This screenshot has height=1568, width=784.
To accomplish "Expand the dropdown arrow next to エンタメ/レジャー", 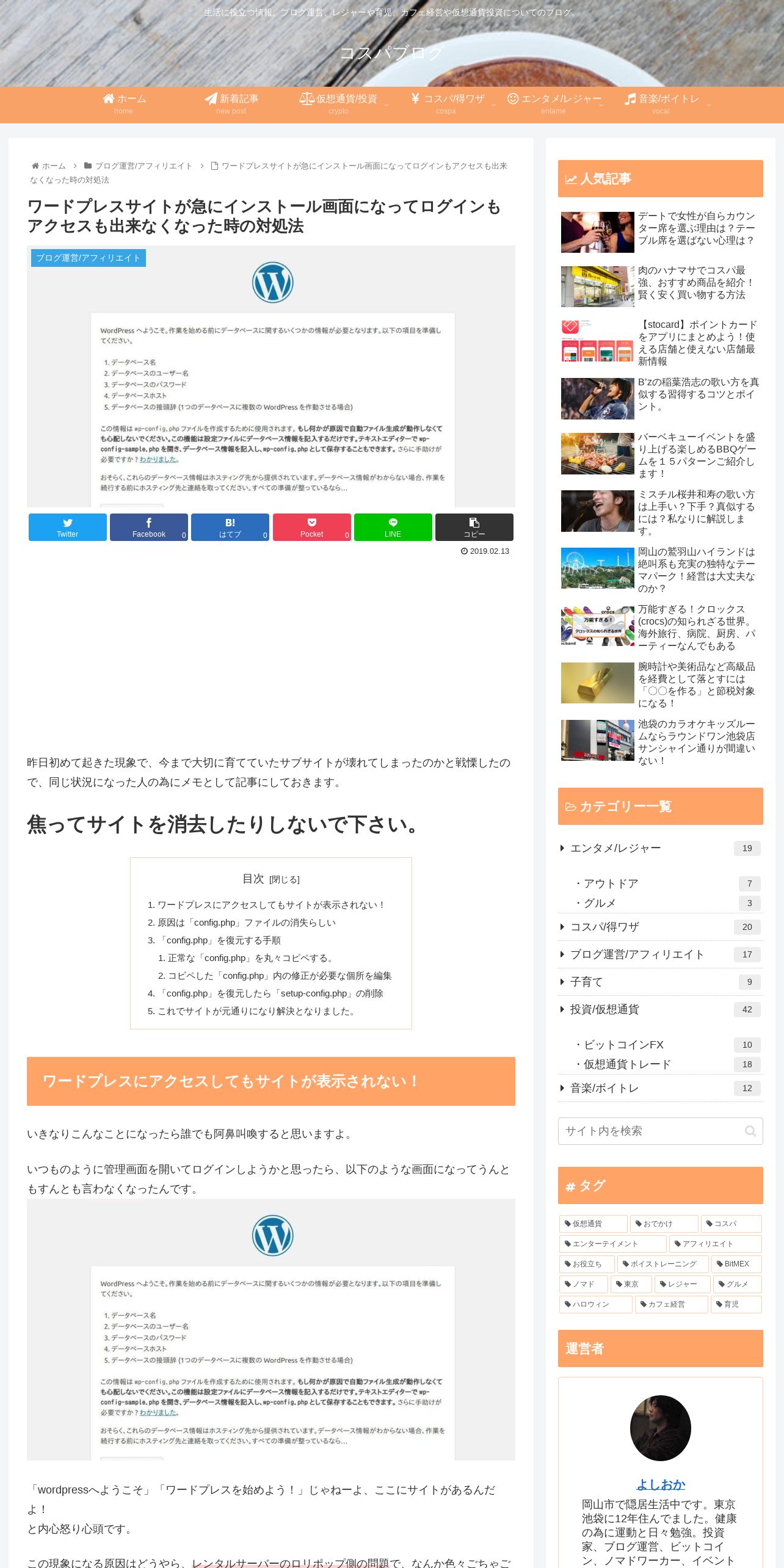I will click(601, 106).
